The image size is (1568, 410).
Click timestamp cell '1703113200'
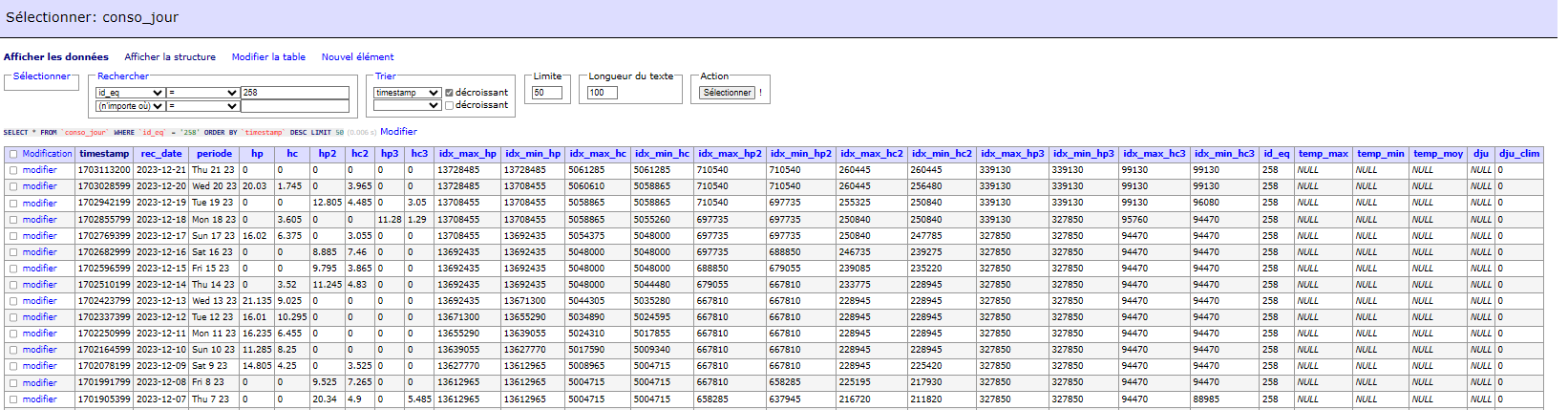pos(104,170)
